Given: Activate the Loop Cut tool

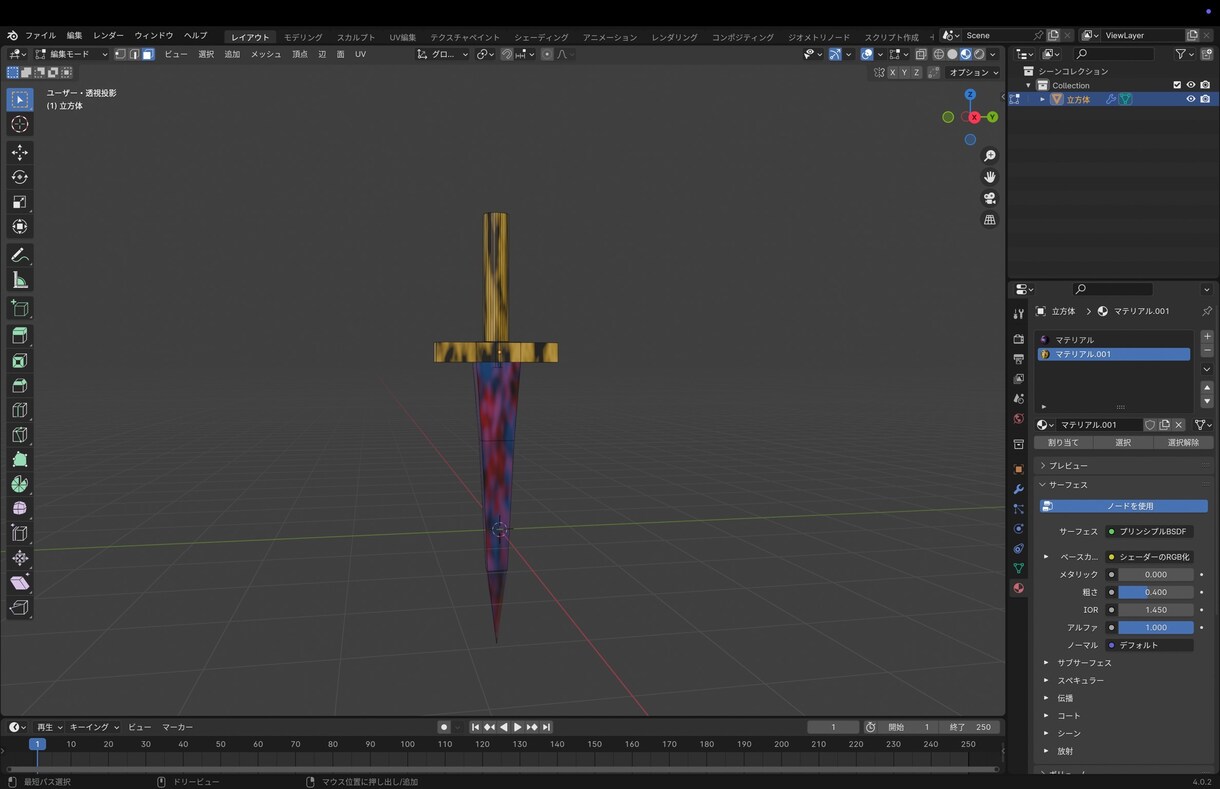Looking at the screenshot, I should (x=20, y=410).
